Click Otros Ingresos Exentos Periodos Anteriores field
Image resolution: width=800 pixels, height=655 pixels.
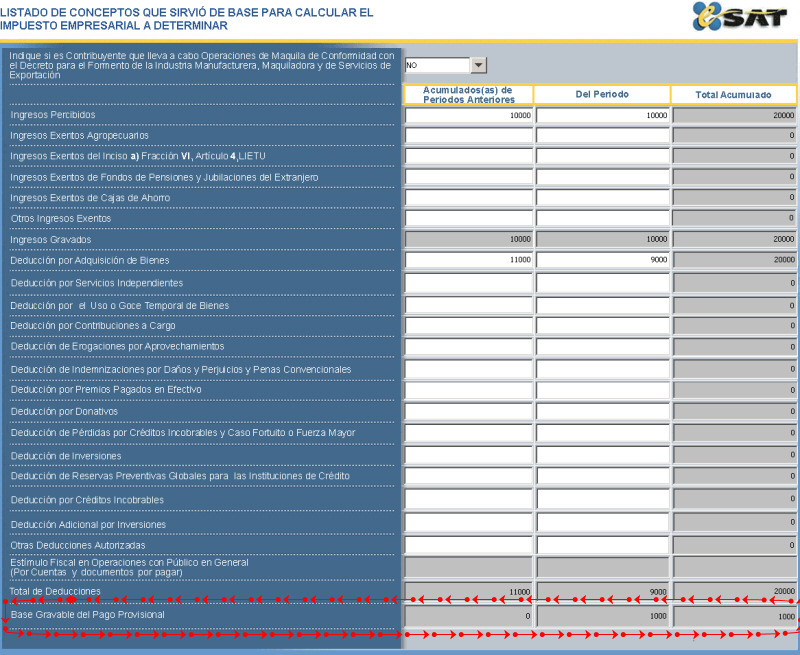(469, 218)
